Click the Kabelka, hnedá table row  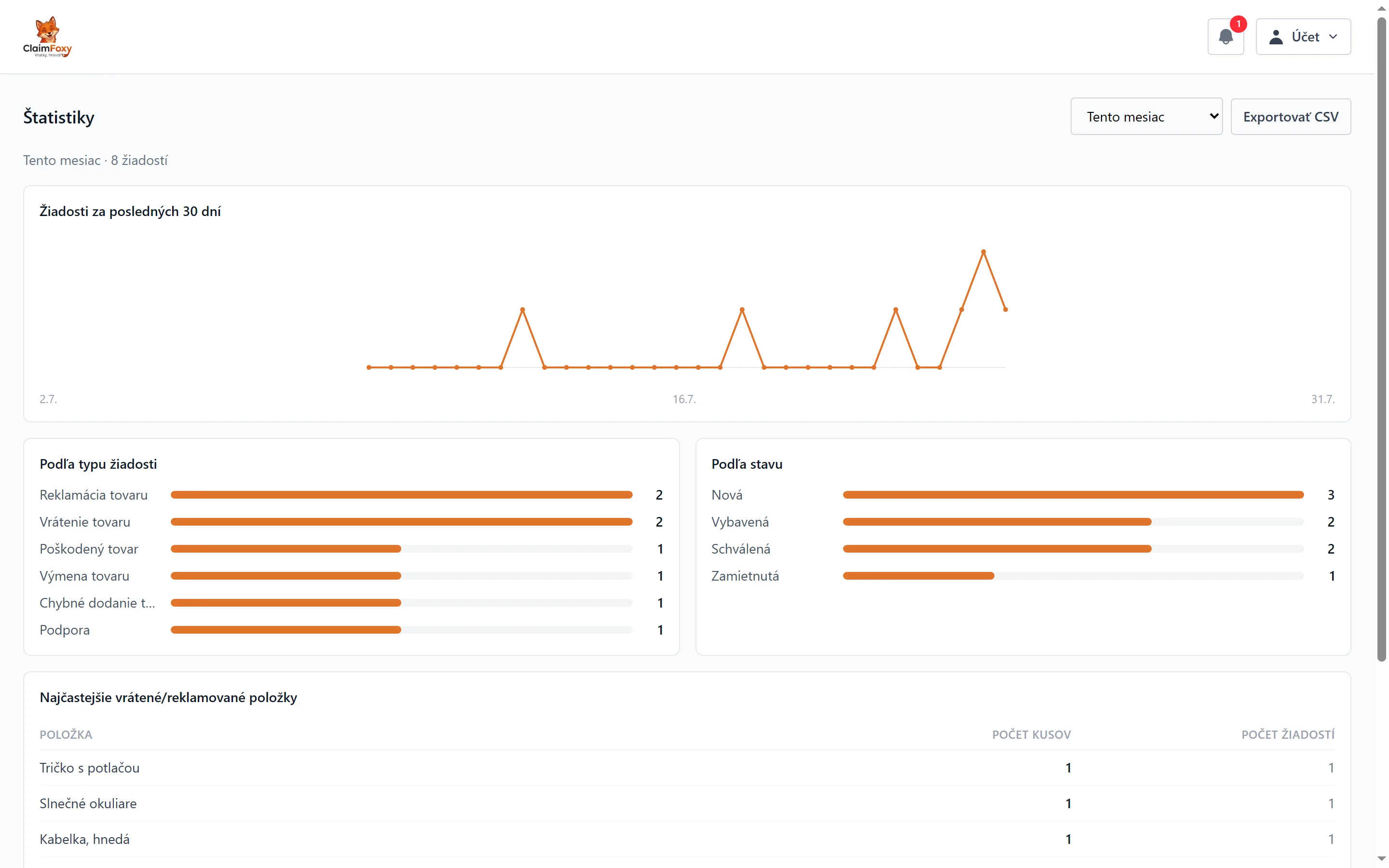point(687,839)
